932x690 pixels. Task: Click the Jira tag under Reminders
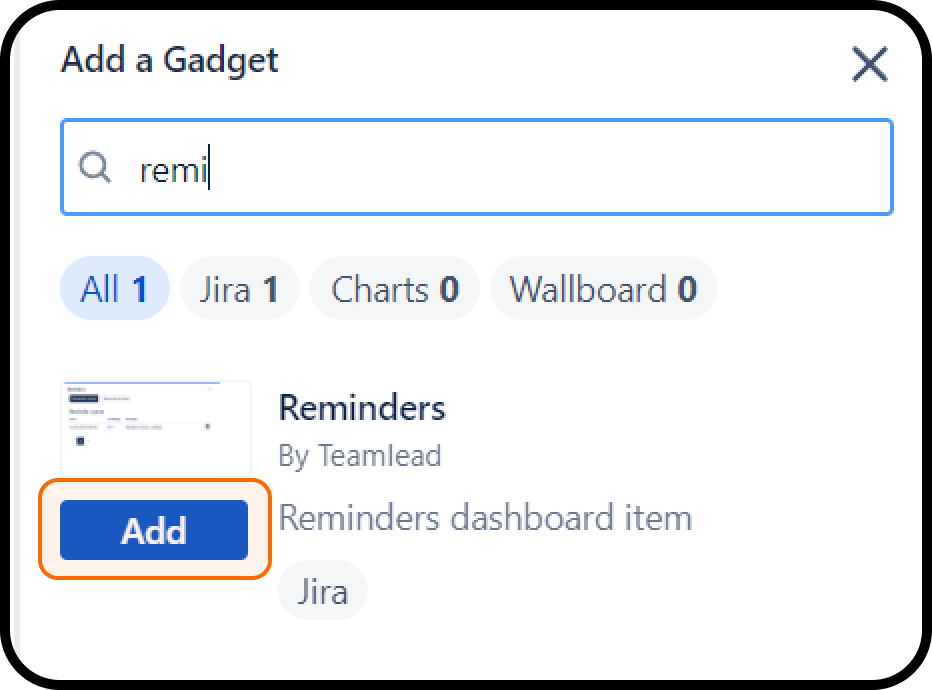tap(323, 591)
